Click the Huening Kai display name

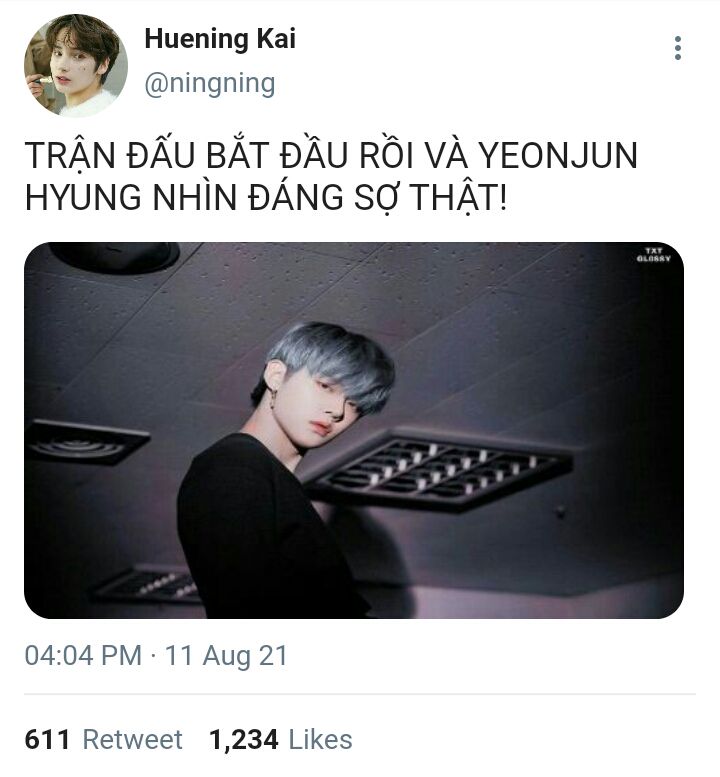point(220,39)
